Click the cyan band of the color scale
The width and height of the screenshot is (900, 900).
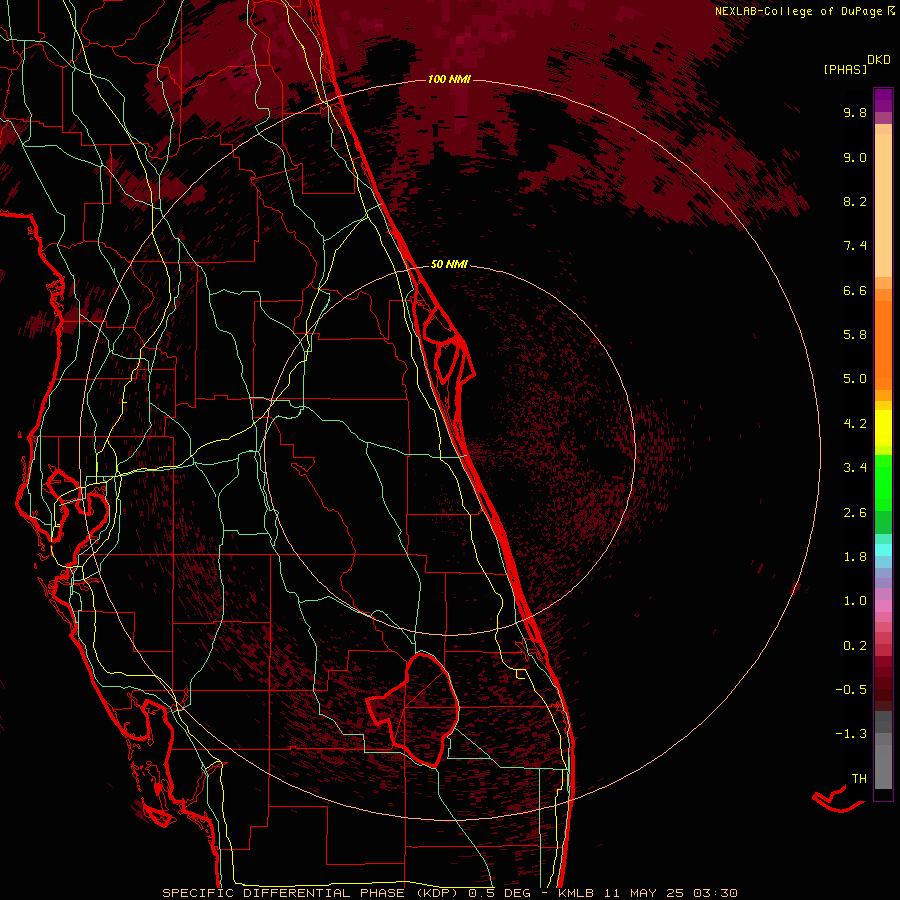[883, 549]
